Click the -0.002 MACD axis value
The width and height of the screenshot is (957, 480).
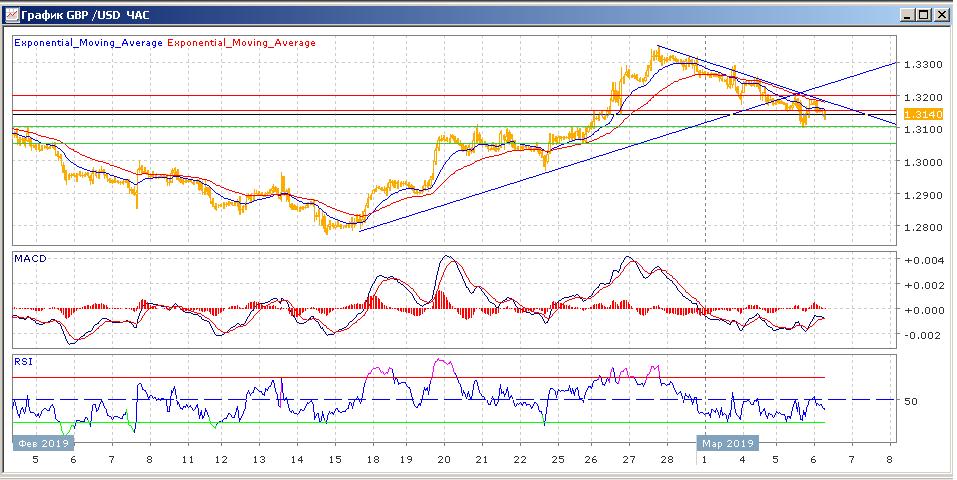pyautogui.click(x=923, y=335)
